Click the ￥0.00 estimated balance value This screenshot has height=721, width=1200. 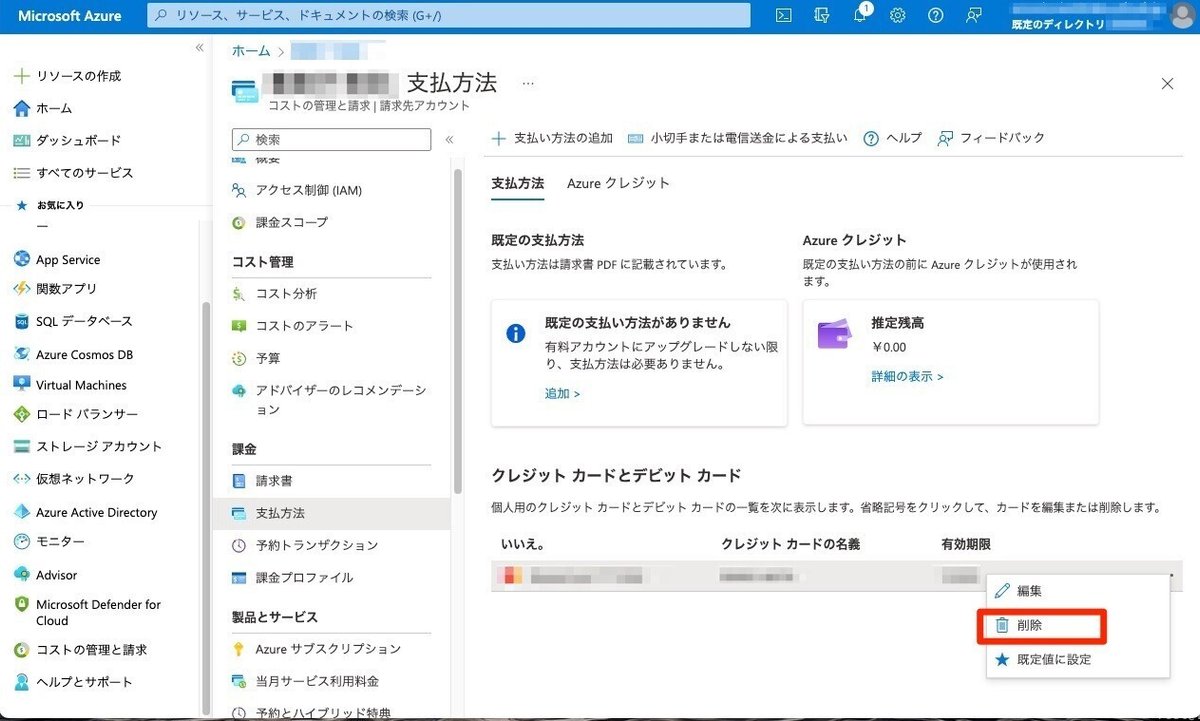pos(889,348)
